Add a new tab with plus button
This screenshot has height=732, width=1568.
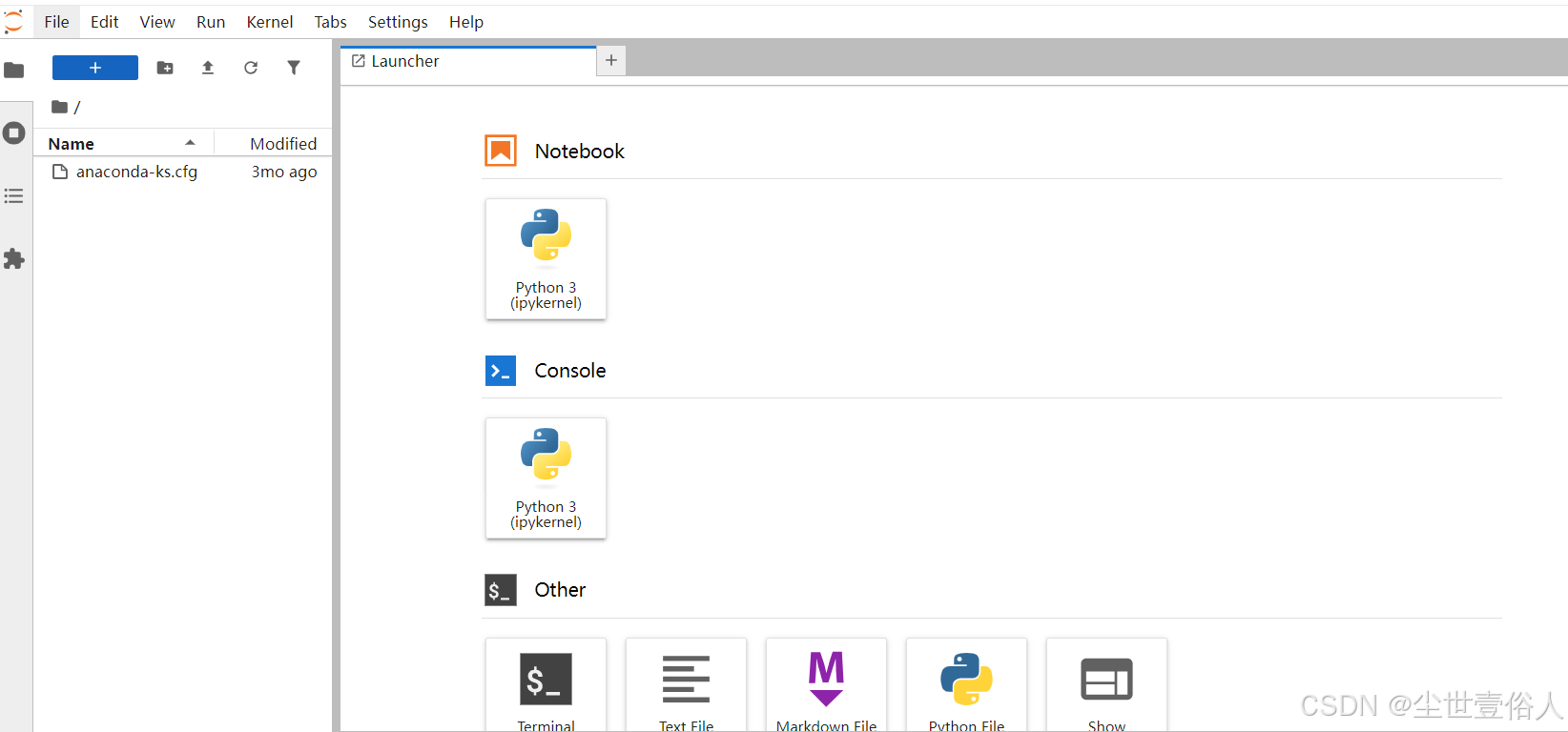(611, 61)
